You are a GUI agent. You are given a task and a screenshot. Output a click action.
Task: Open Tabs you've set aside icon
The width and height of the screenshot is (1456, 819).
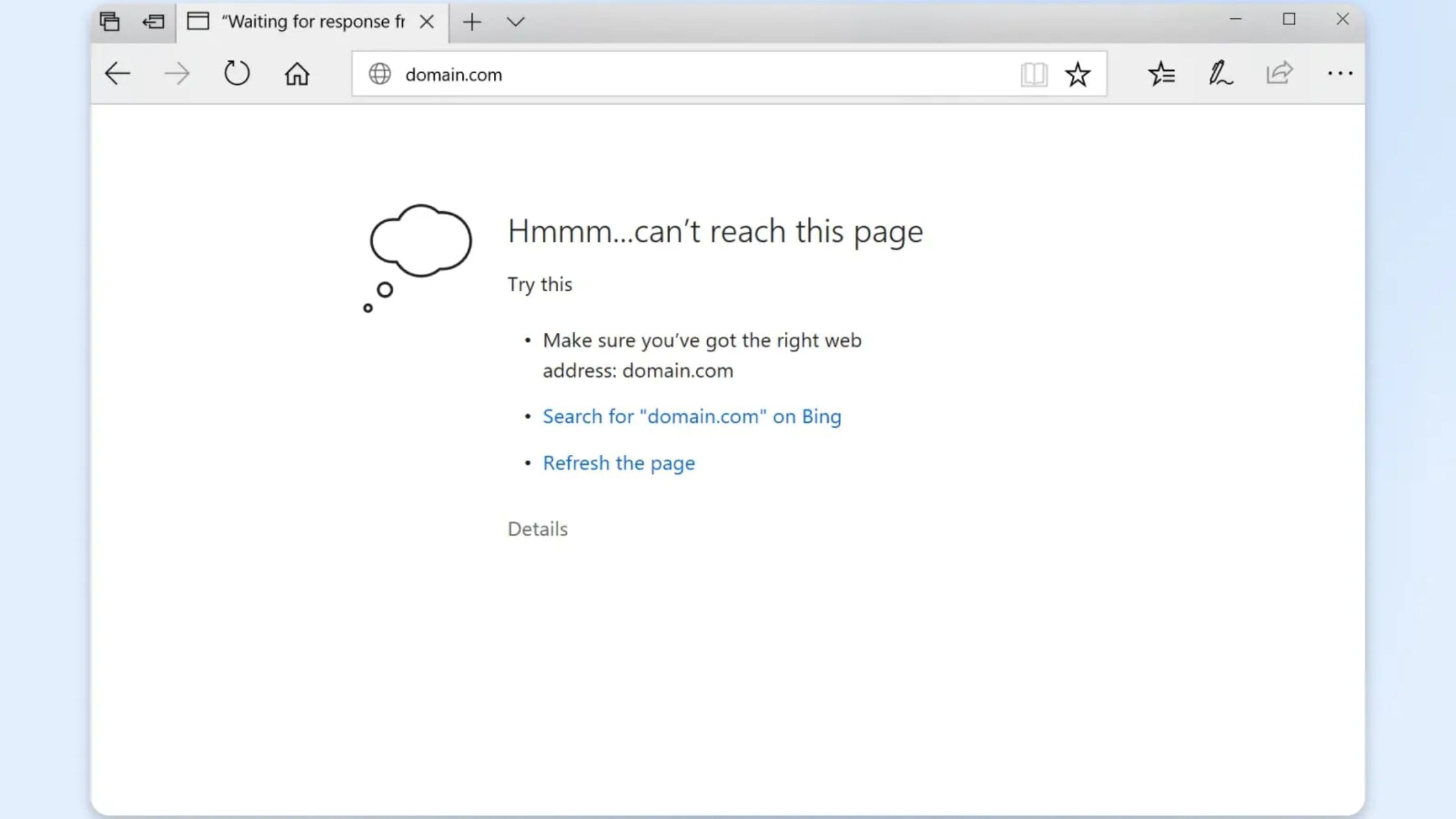[x=109, y=22]
